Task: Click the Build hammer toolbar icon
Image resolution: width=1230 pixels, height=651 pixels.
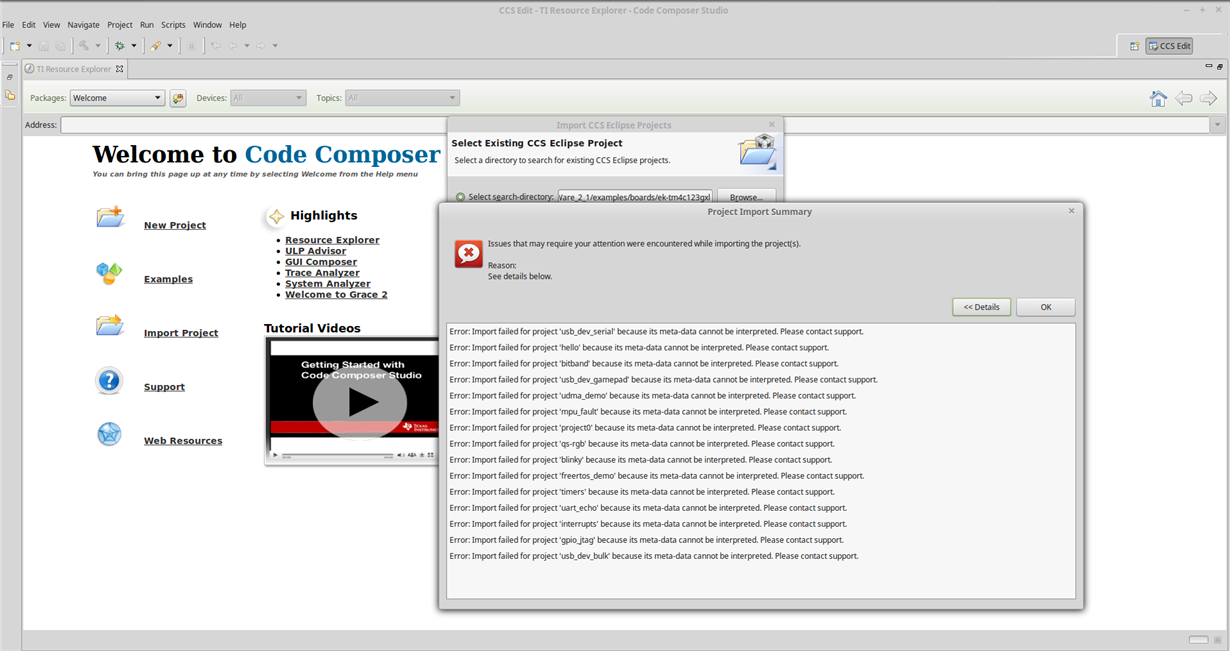Action: click(x=84, y=46)
